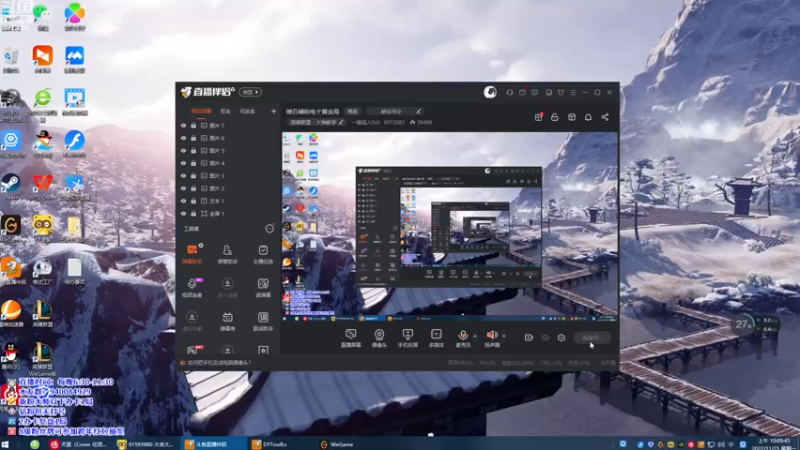Add a 手机投屏 phone screen source
Image resolution: width=800 pixels, height=450 pixels.
tap(408, 338)
